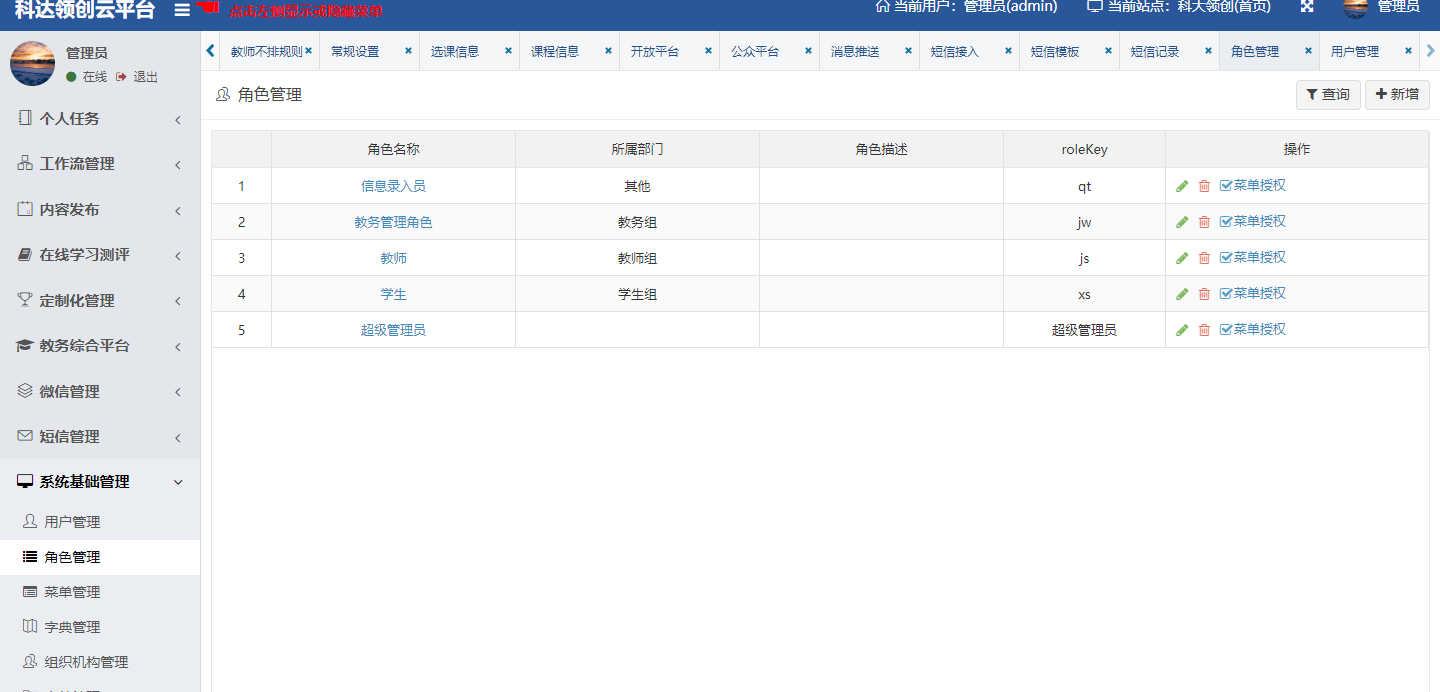Click the roleKey column header
The height and width of the screenshot is (692, 1440).
click(1084, 149)
